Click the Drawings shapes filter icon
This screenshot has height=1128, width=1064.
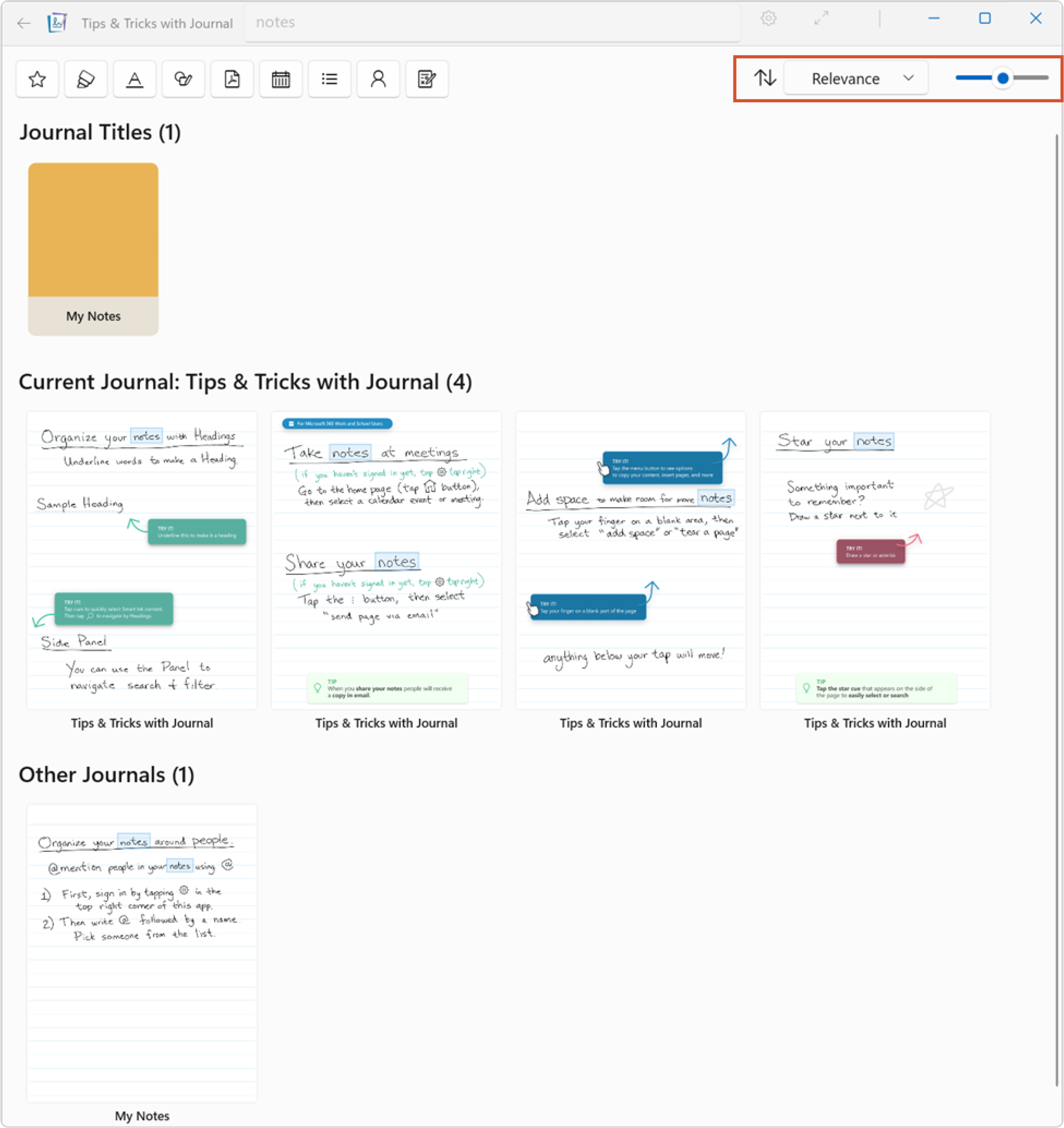click(183, 79)
